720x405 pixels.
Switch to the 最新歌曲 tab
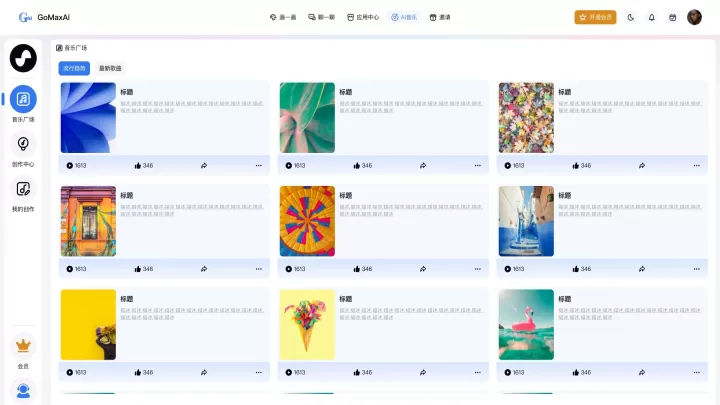tap(110, 68)
